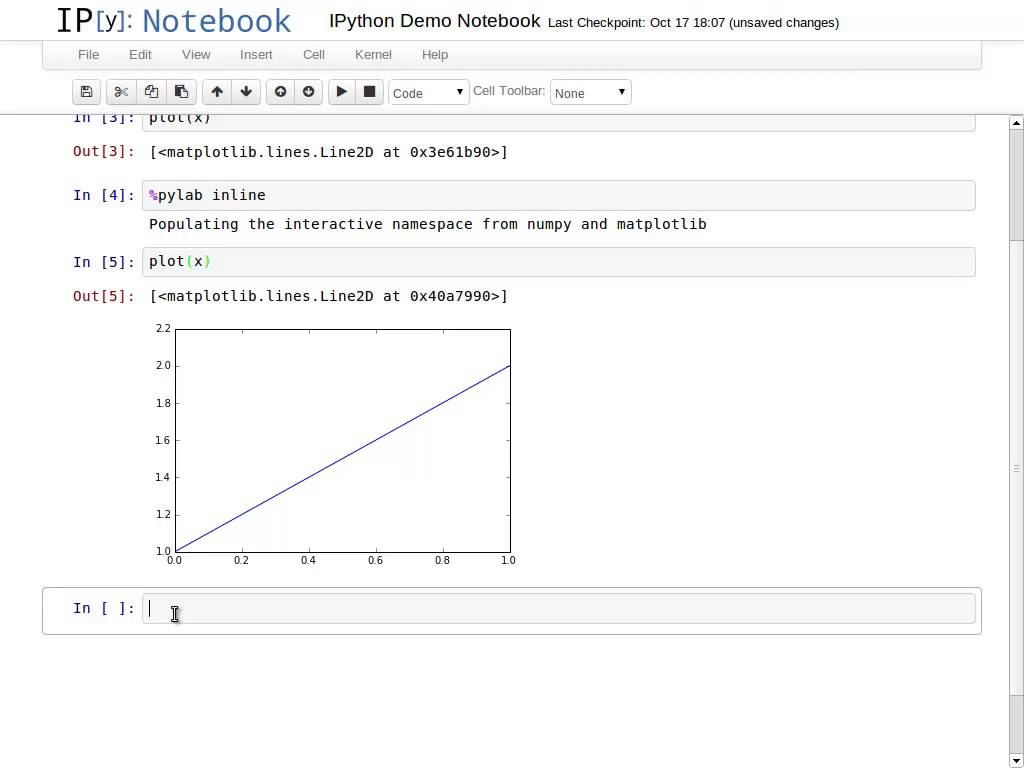1024x768 pixels.
Task: Interrupt the kernel with the stop button
Action: tap(369, 92)
